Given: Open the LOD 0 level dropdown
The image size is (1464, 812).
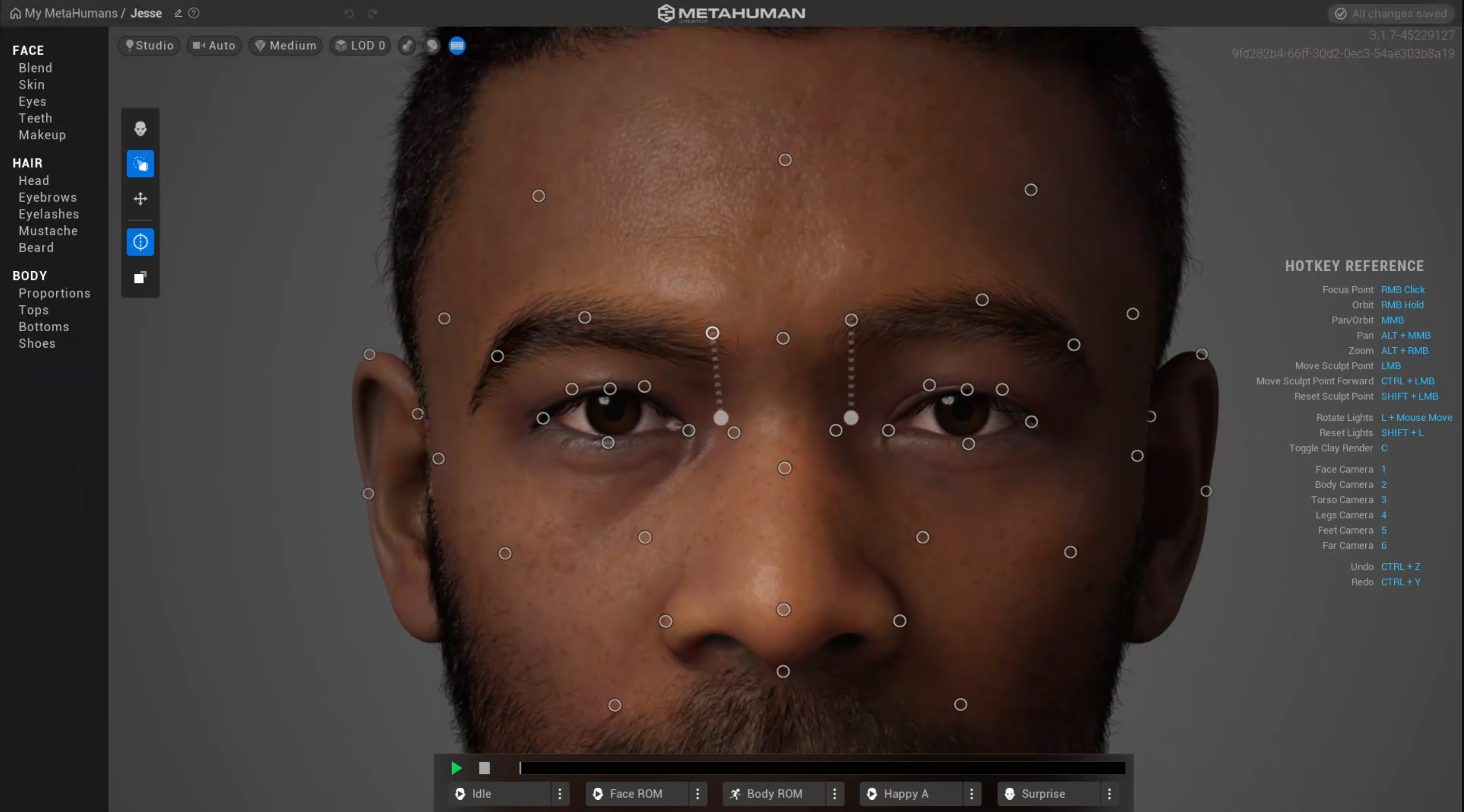Looking at the screenshot, I should pos(360,45).
